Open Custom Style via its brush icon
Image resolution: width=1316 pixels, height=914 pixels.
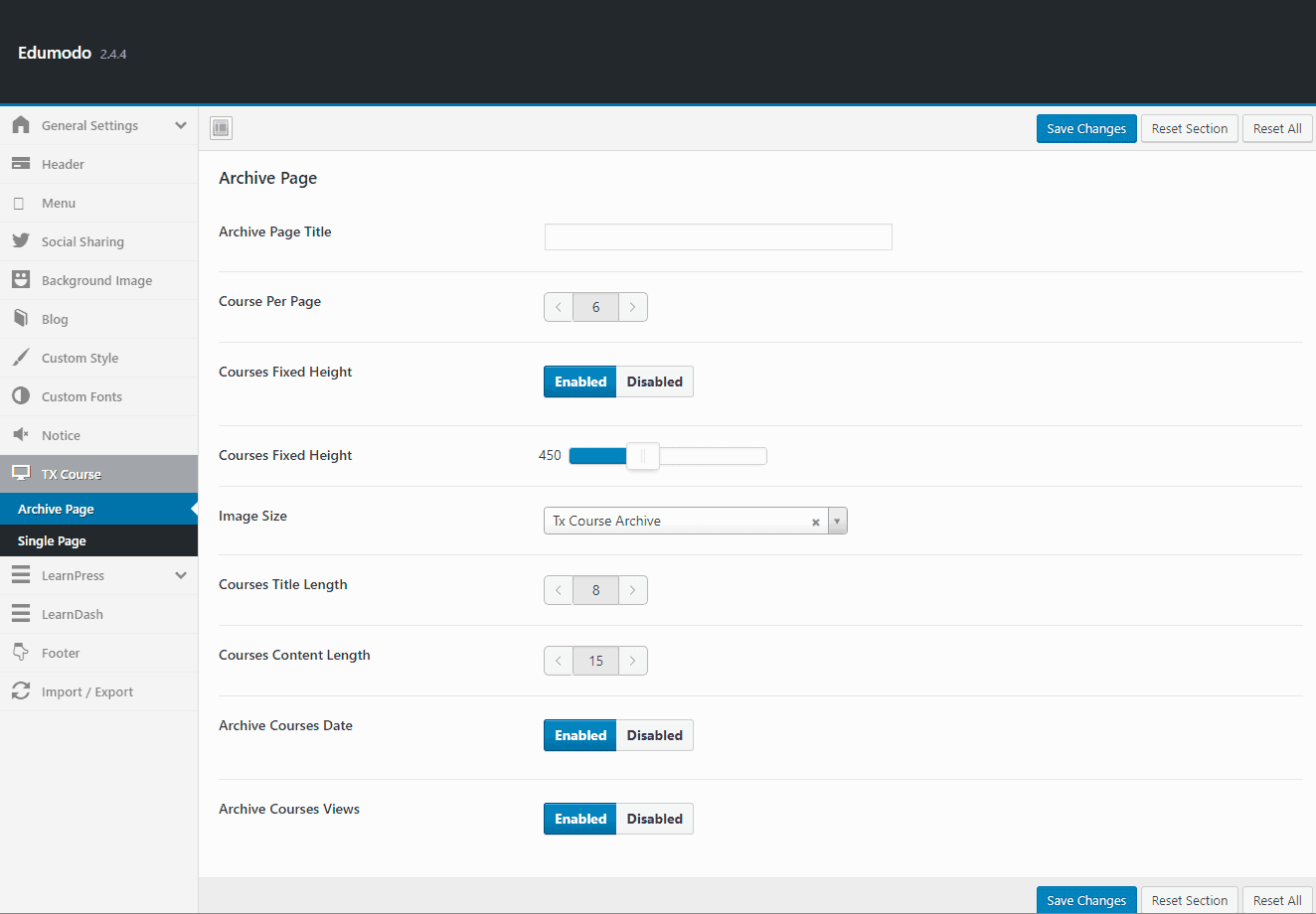[x=21, y=358]
